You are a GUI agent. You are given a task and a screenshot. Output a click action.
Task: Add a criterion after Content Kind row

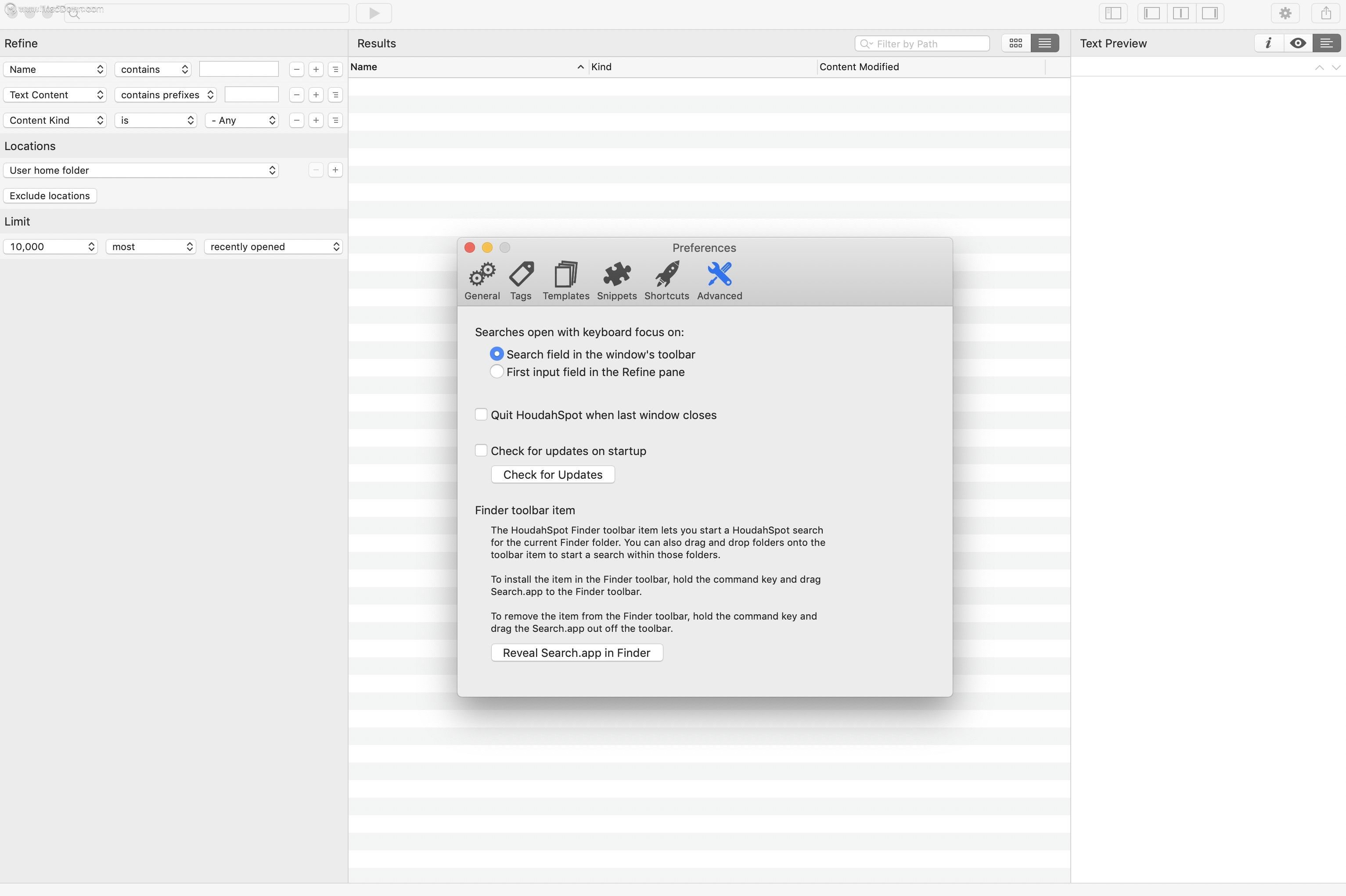(316, 120)
